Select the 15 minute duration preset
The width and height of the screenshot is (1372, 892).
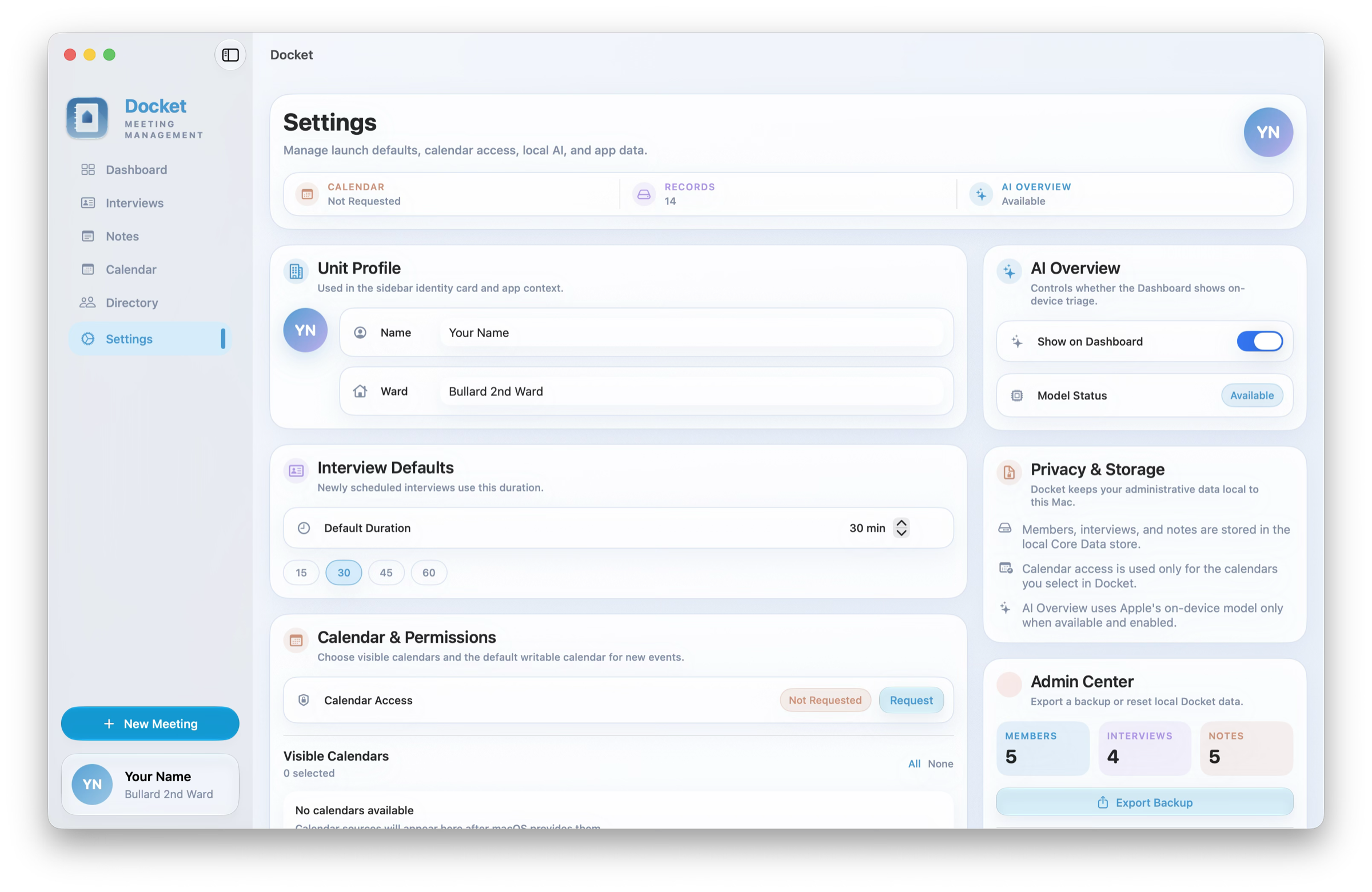[301, 573]
